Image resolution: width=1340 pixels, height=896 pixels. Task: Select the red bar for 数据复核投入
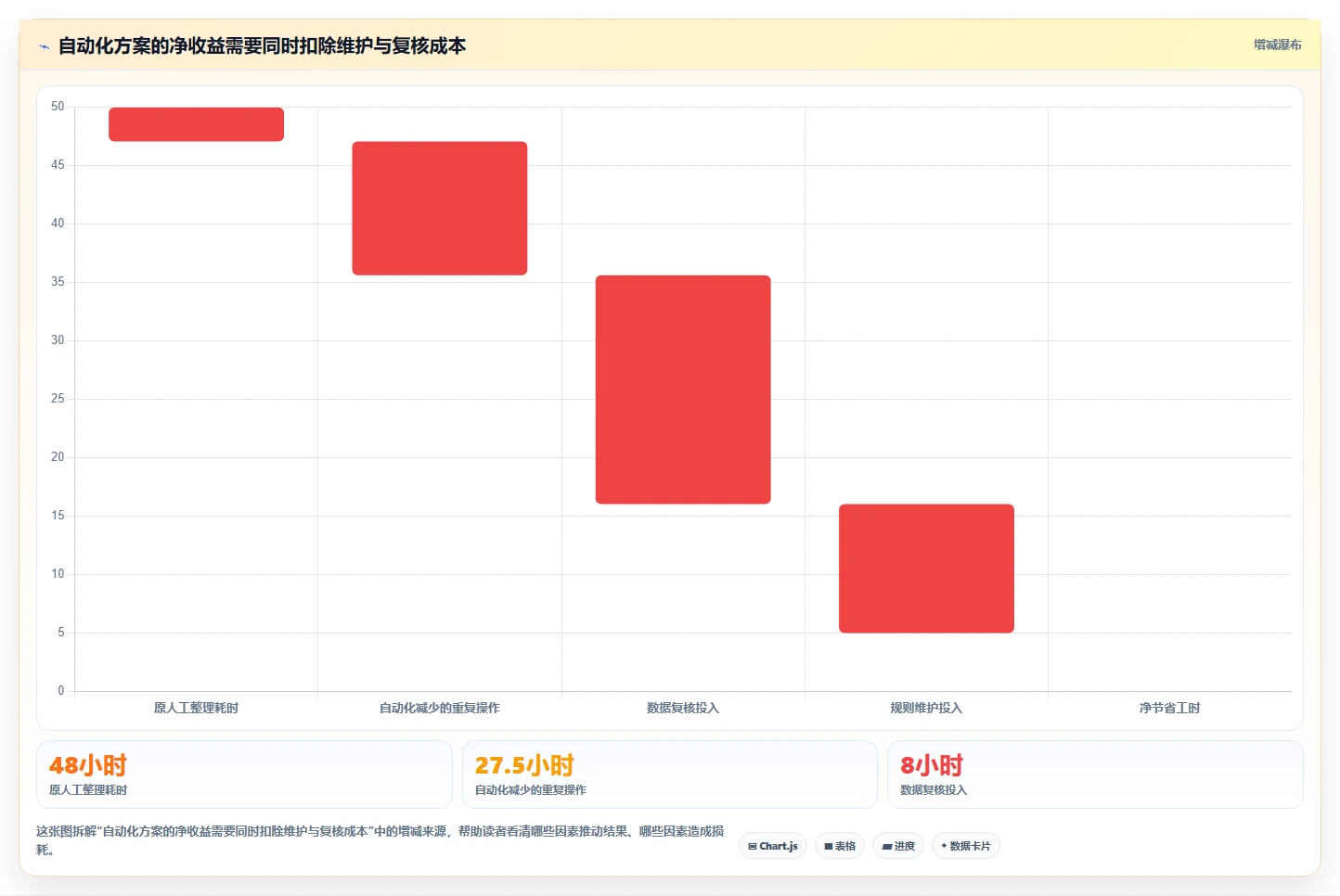(x=683, y=390)
